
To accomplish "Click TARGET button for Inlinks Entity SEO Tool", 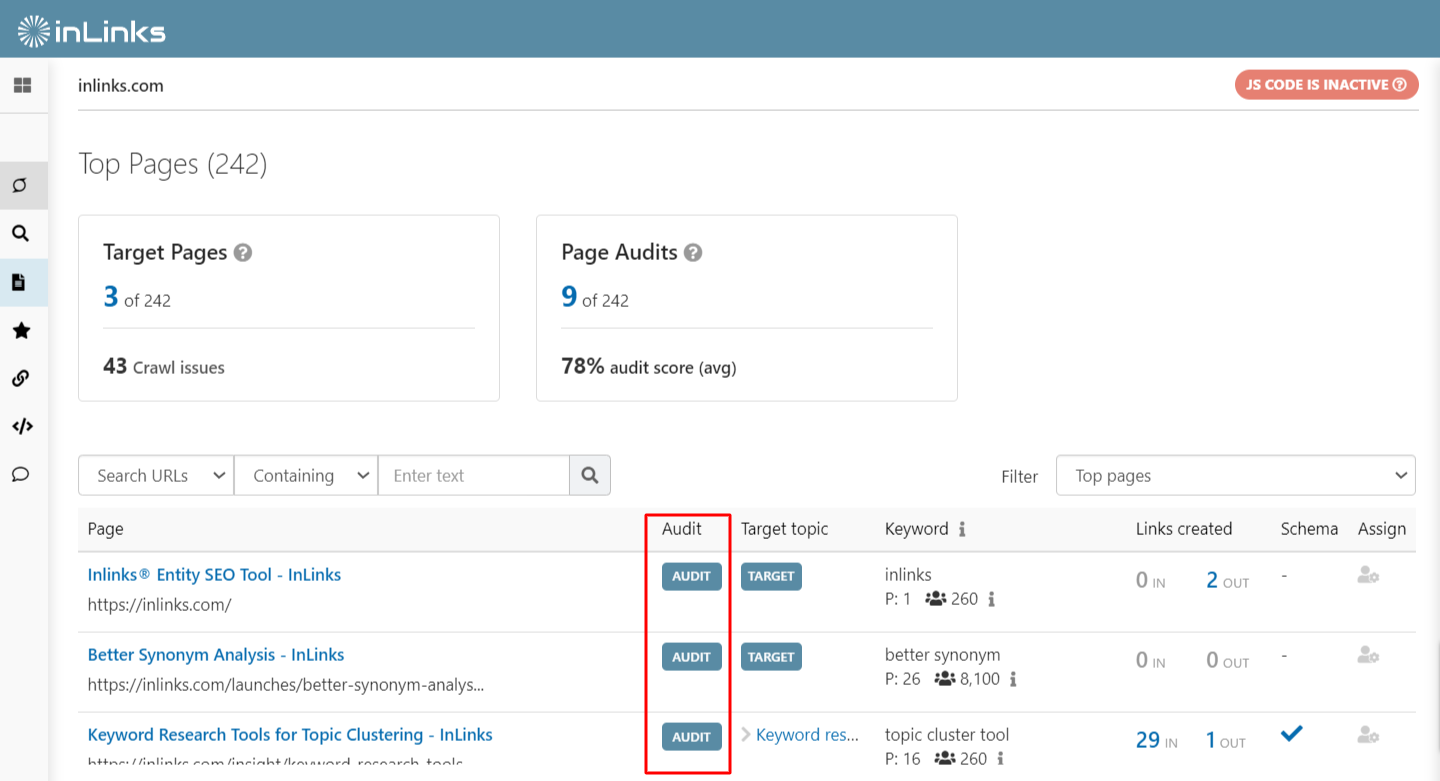I will tap(771, 577).
